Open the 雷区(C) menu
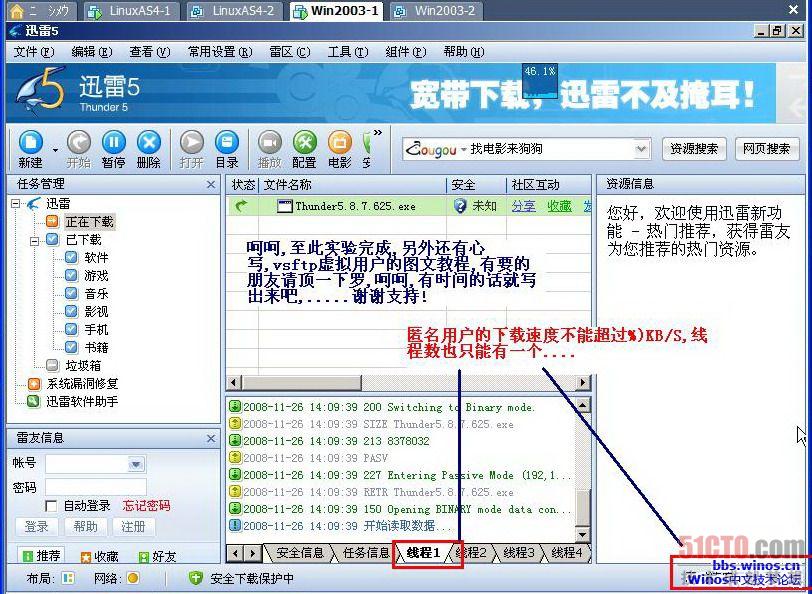The width and height of the screenshot is (812, 594). click(290, 52)
